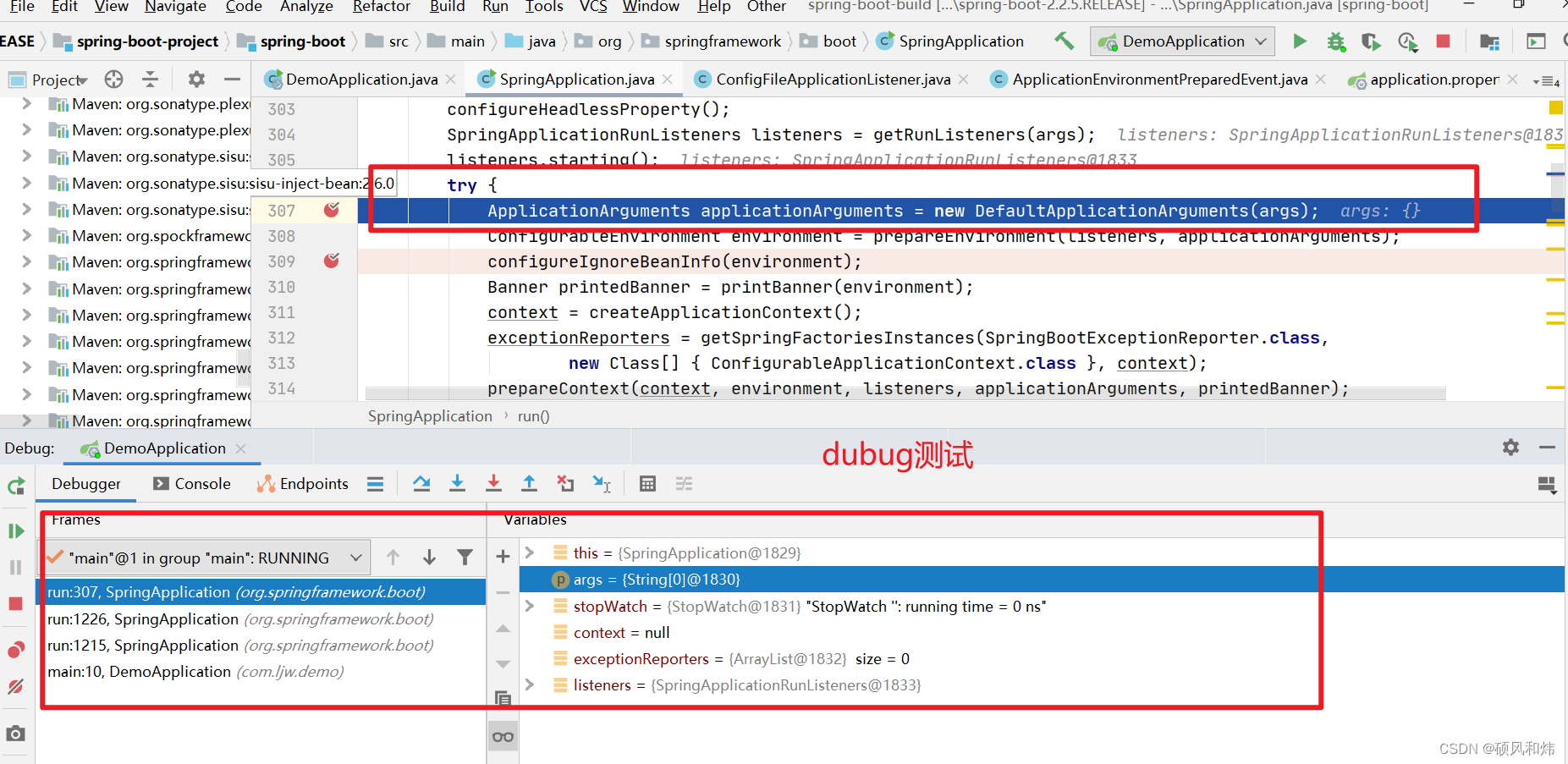1568x764 pixels.
Task: Click Step Over icon in debugger
Action: pyautogui.click(x=421, y=484)
